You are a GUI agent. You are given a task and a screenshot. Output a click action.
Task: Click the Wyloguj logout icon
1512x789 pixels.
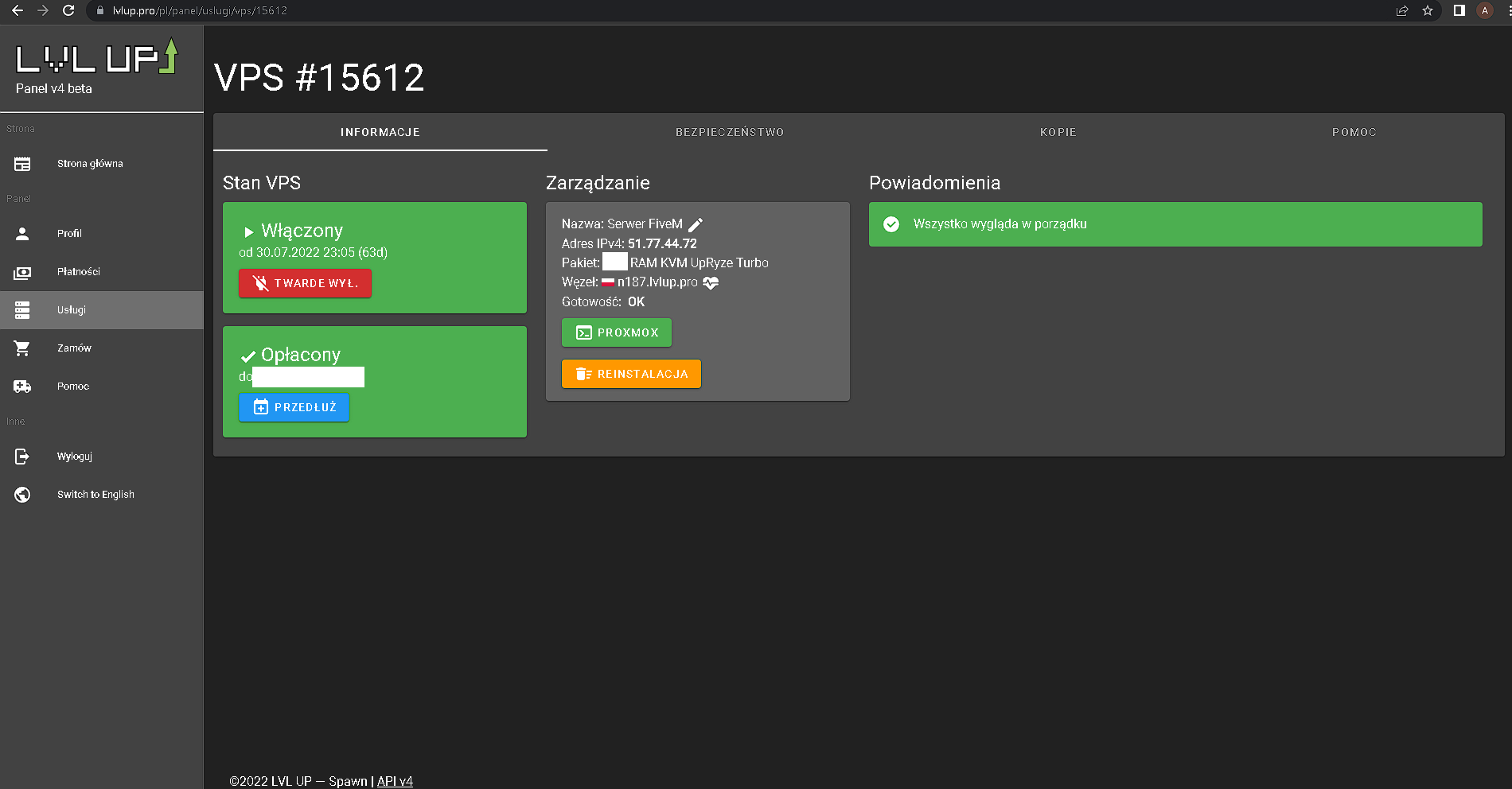[x=22, y=457]
